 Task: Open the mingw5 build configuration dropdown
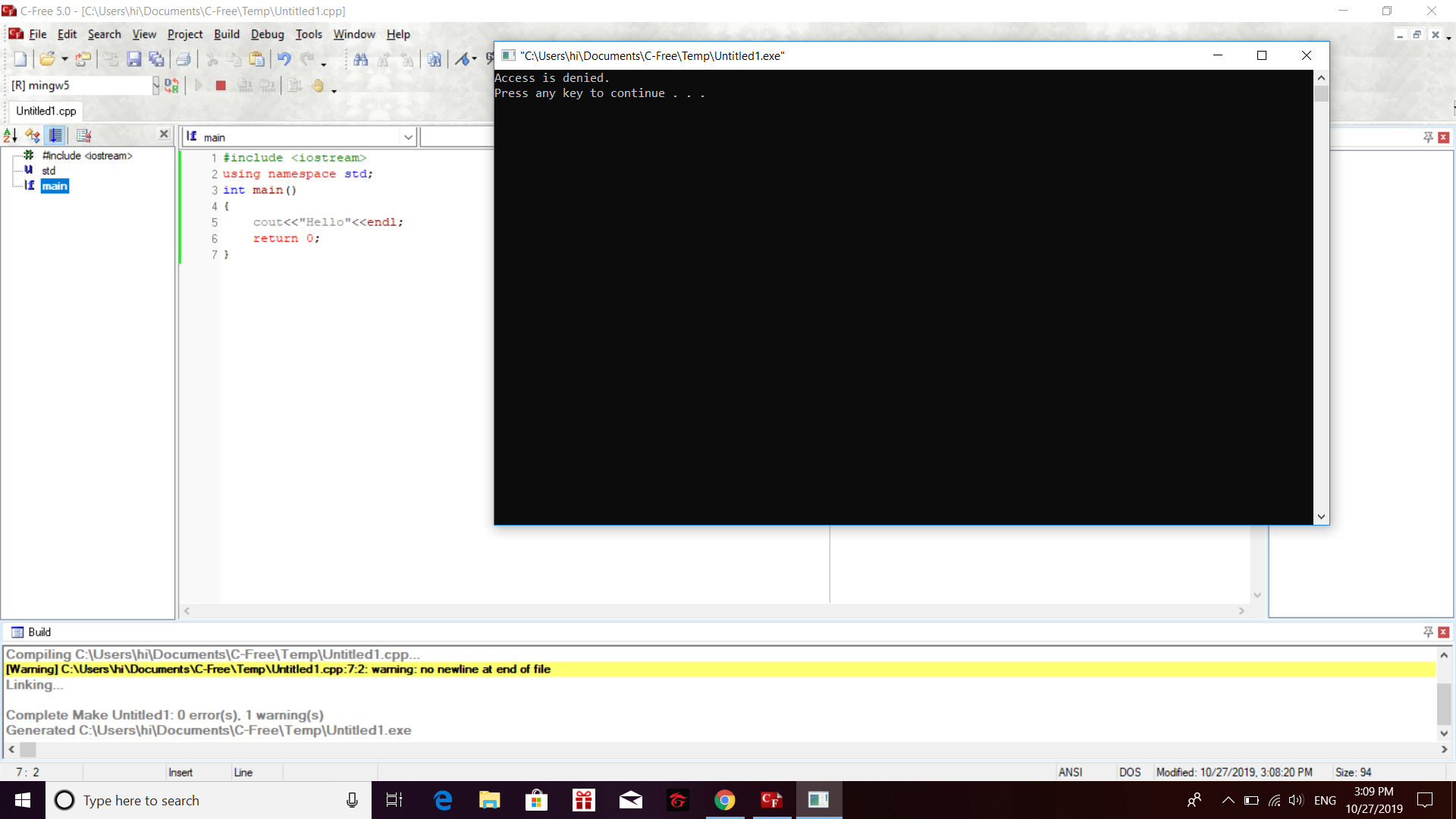pyautogui.click(x=155, y=86)
